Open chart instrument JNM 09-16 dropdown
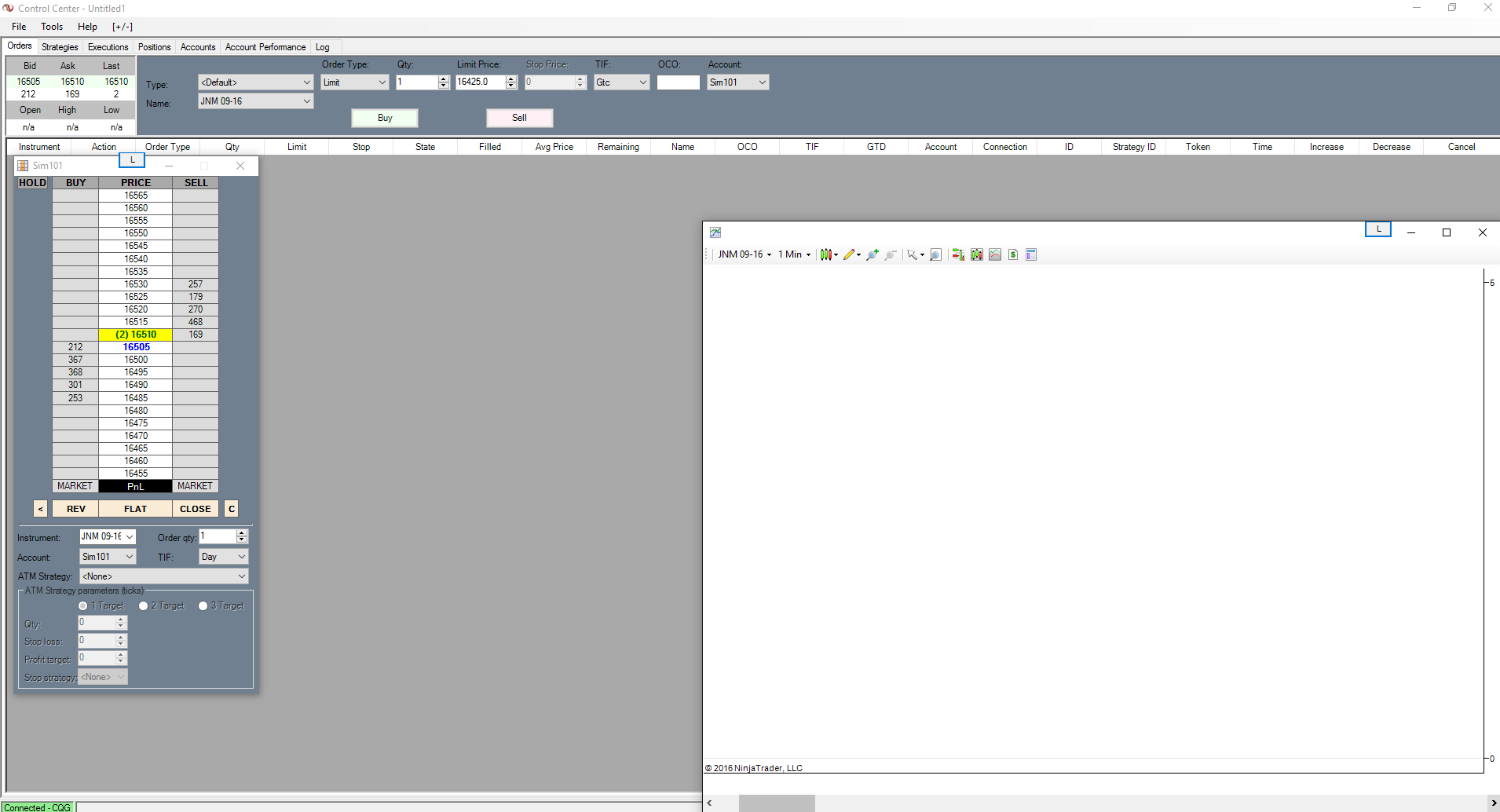 [x=745, y=254]
